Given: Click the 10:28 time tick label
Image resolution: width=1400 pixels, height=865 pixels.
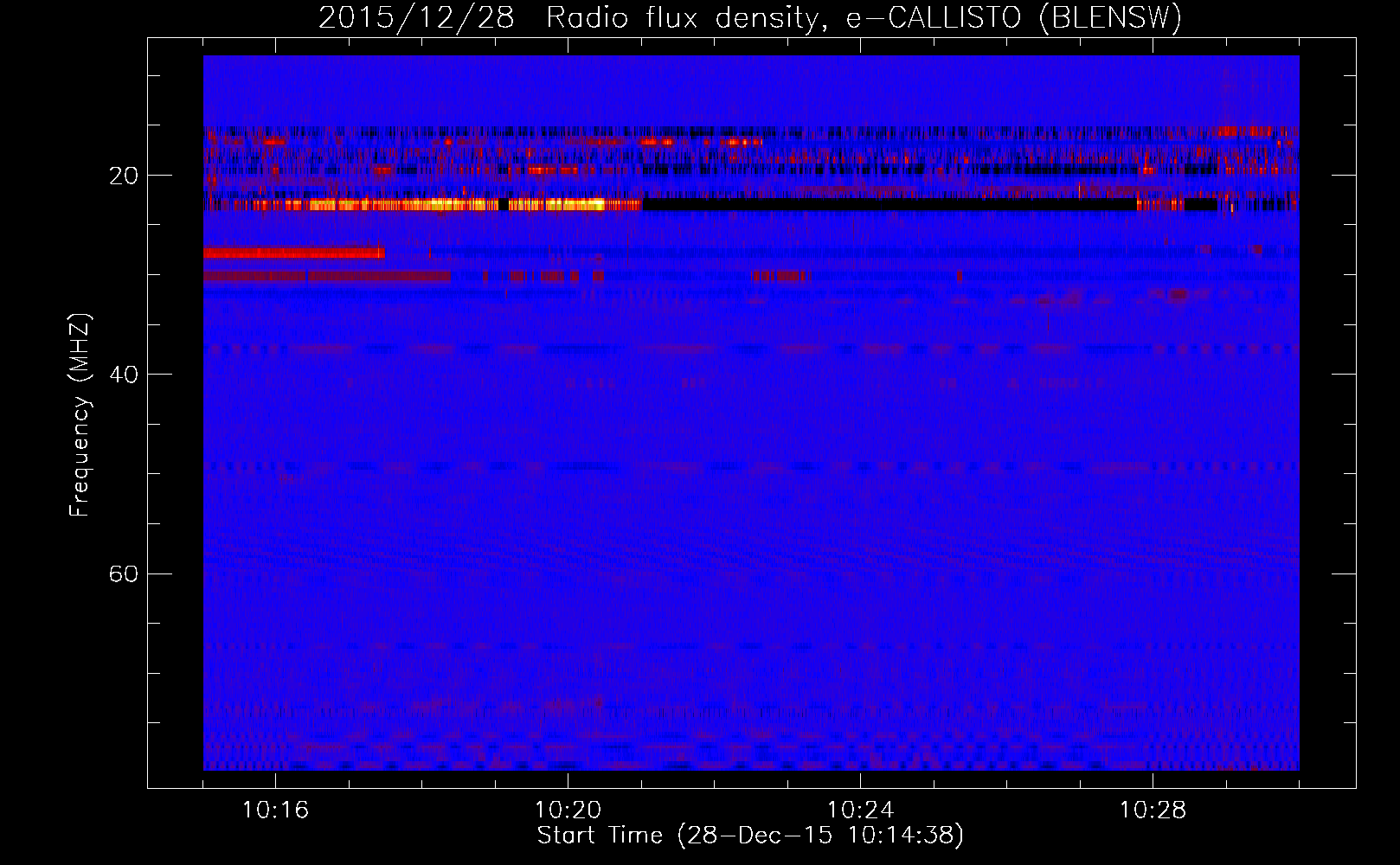Looking at the screenshot, I should click(x=1153, y=811).
